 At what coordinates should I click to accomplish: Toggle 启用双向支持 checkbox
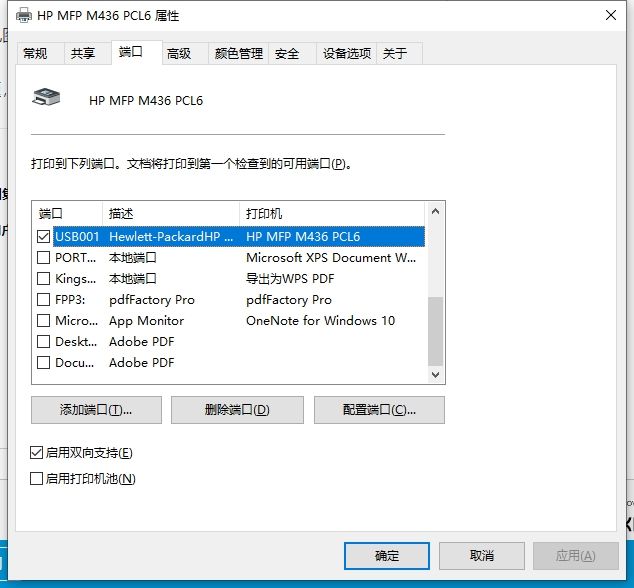pyautogui.click(x=37, y=453)
